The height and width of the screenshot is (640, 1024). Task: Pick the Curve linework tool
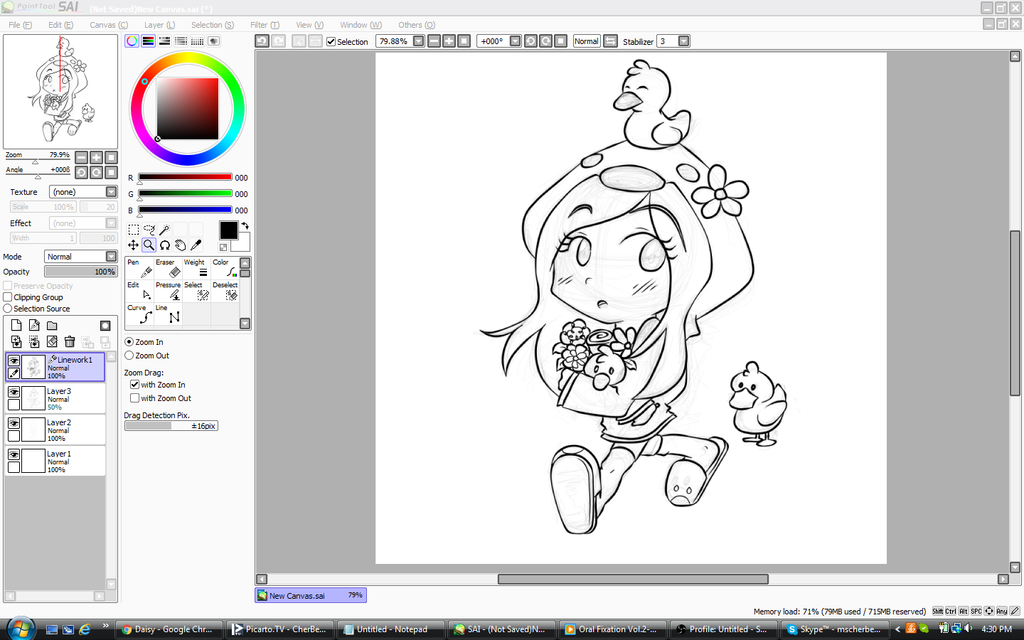pos(139,314)
